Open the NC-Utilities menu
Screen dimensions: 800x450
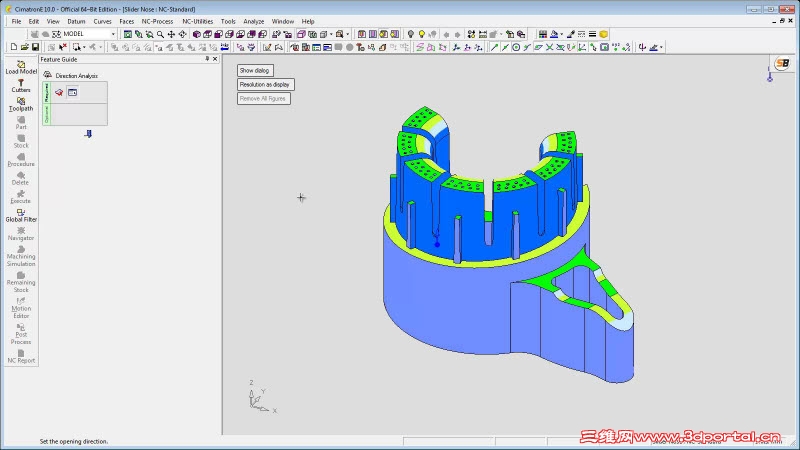[197, 21]
